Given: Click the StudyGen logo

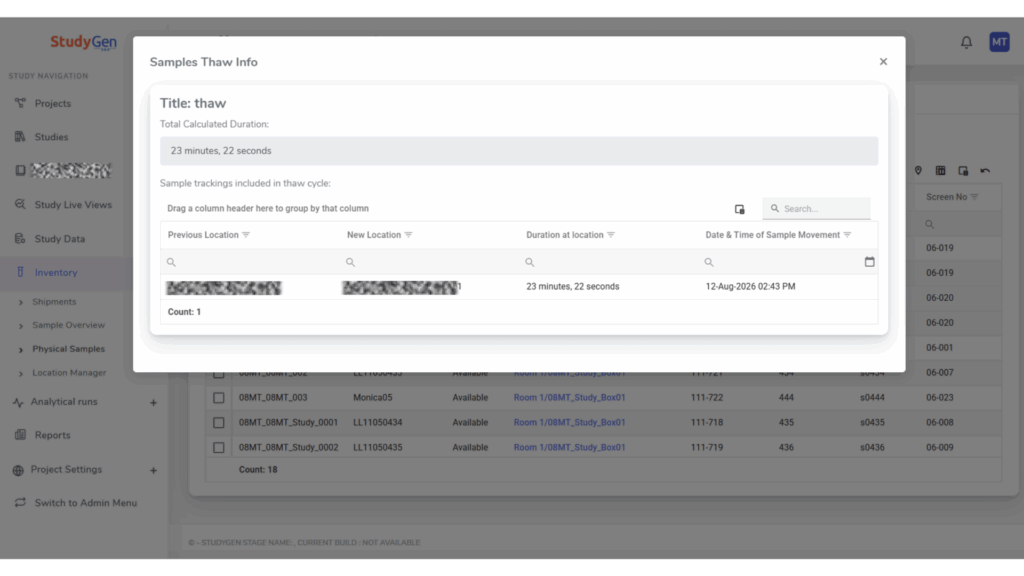Looking at the screenshot, I should pyautogui.click(x=84, y=42).
